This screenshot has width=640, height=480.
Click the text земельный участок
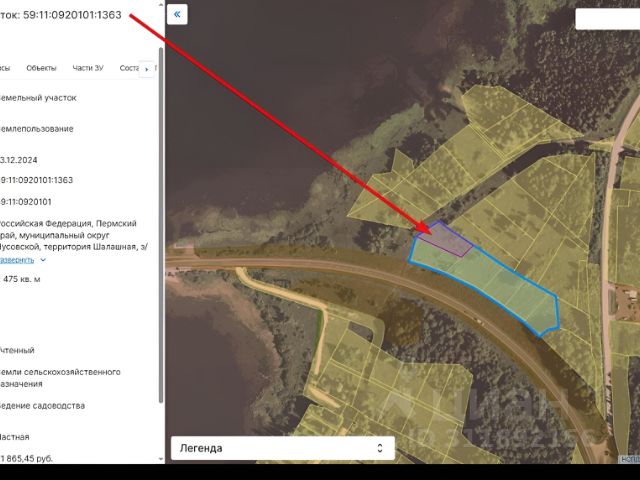(38, 98)
